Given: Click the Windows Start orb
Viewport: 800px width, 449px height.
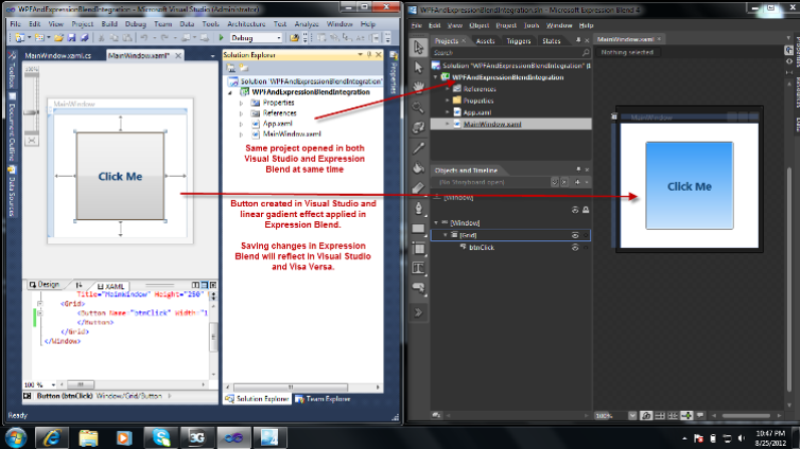Looking at the screenshot, I should pyautogui.click(x=16, y=437).
